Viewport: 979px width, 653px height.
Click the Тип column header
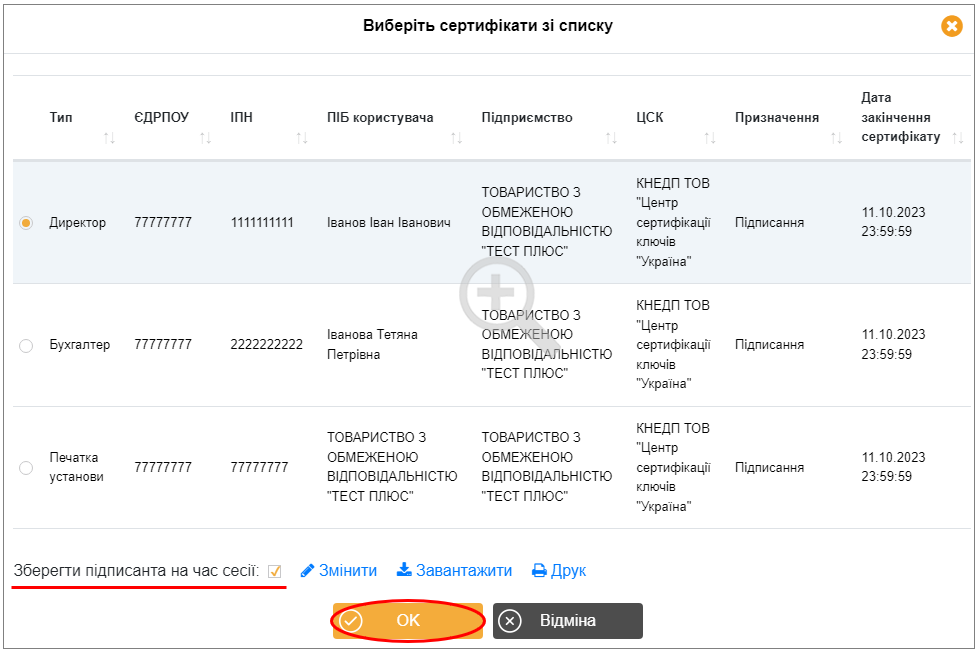(x=61, y=117)
